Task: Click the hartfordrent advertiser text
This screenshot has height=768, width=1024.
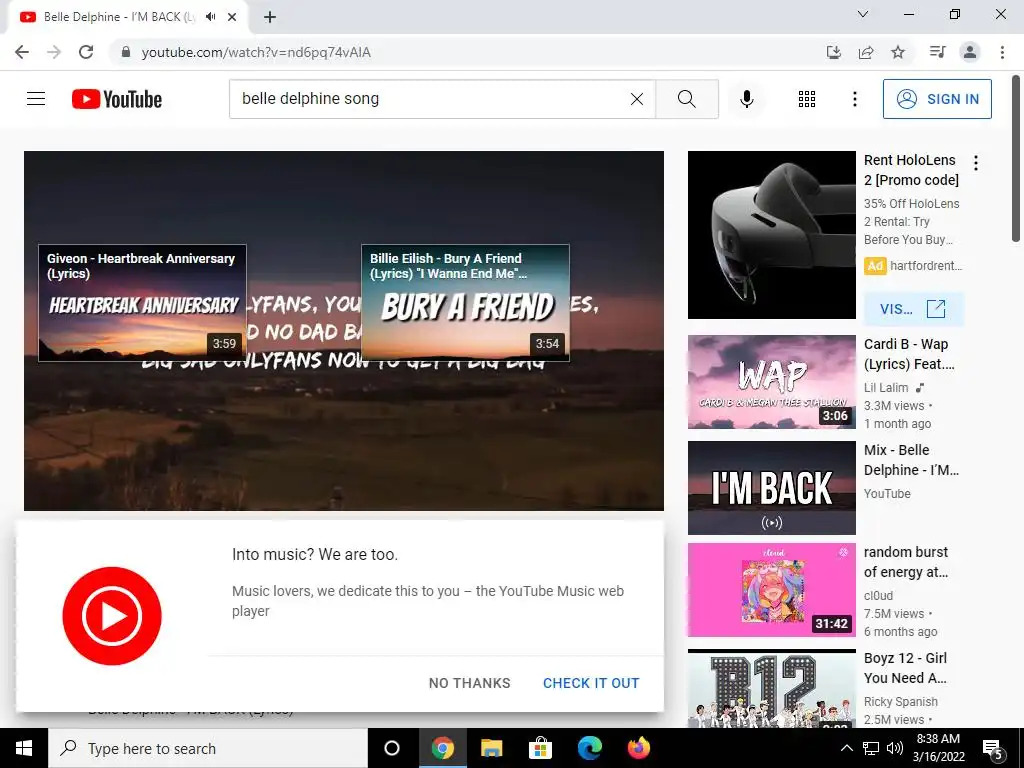Action: pos(926,266)
